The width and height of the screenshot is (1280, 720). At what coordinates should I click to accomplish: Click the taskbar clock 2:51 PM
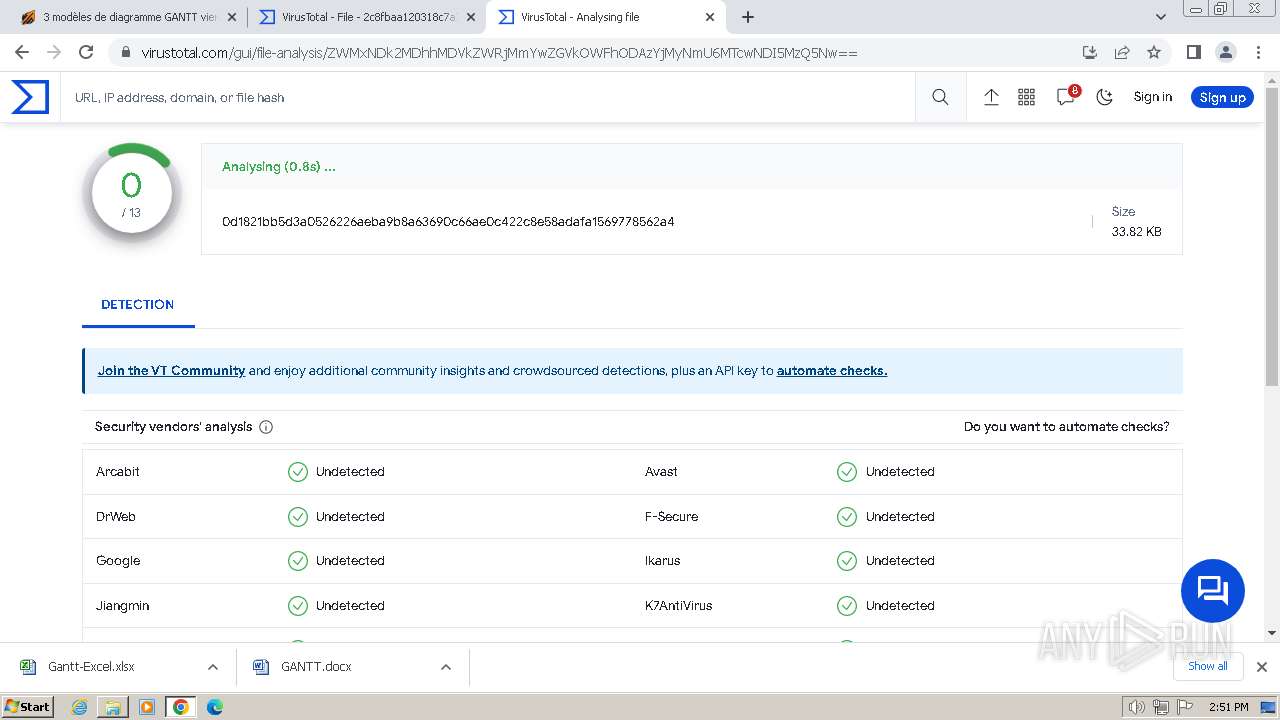tap(1229, 707)
